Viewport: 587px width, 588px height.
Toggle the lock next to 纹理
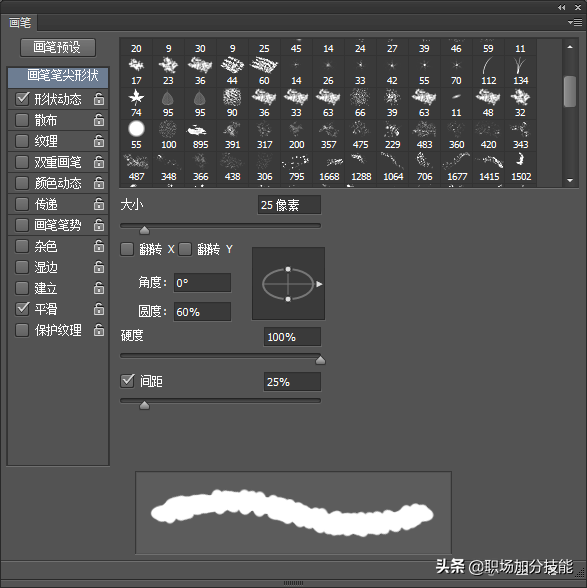tap(99, 141)
